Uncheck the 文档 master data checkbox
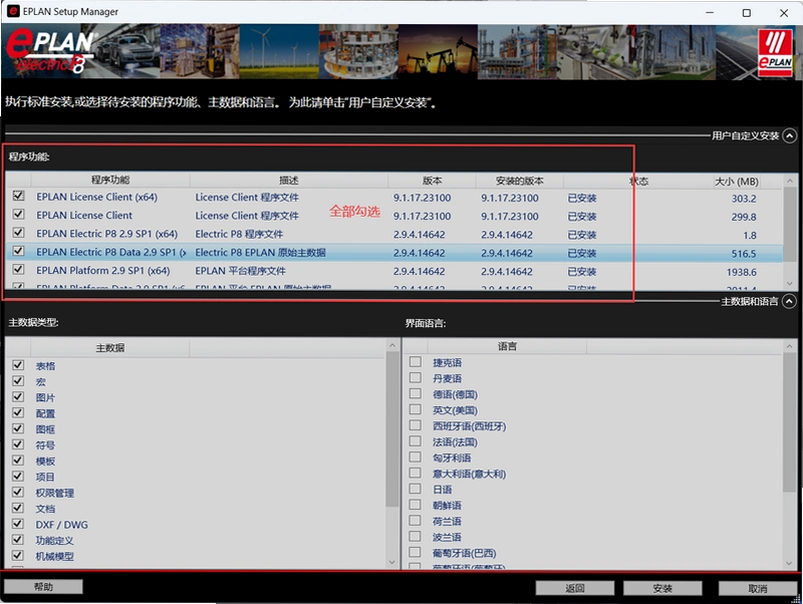803x604 pixels. (x=18, y=508)
